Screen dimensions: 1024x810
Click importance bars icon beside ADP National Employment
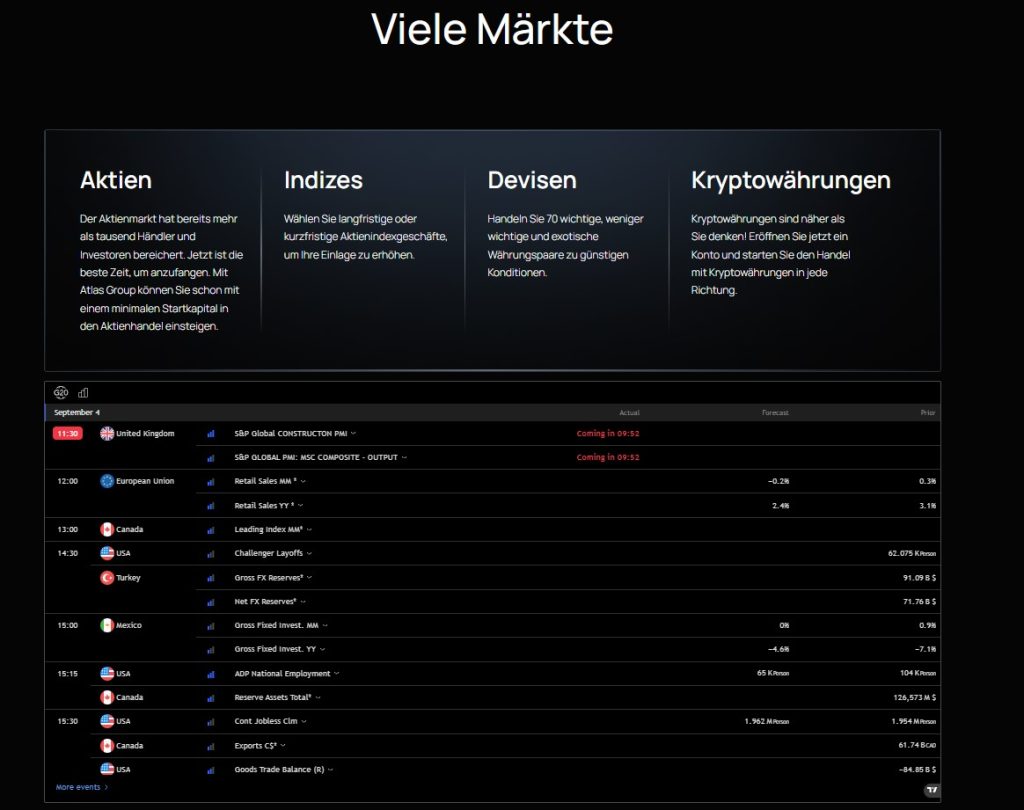click(x=211, y=673)
